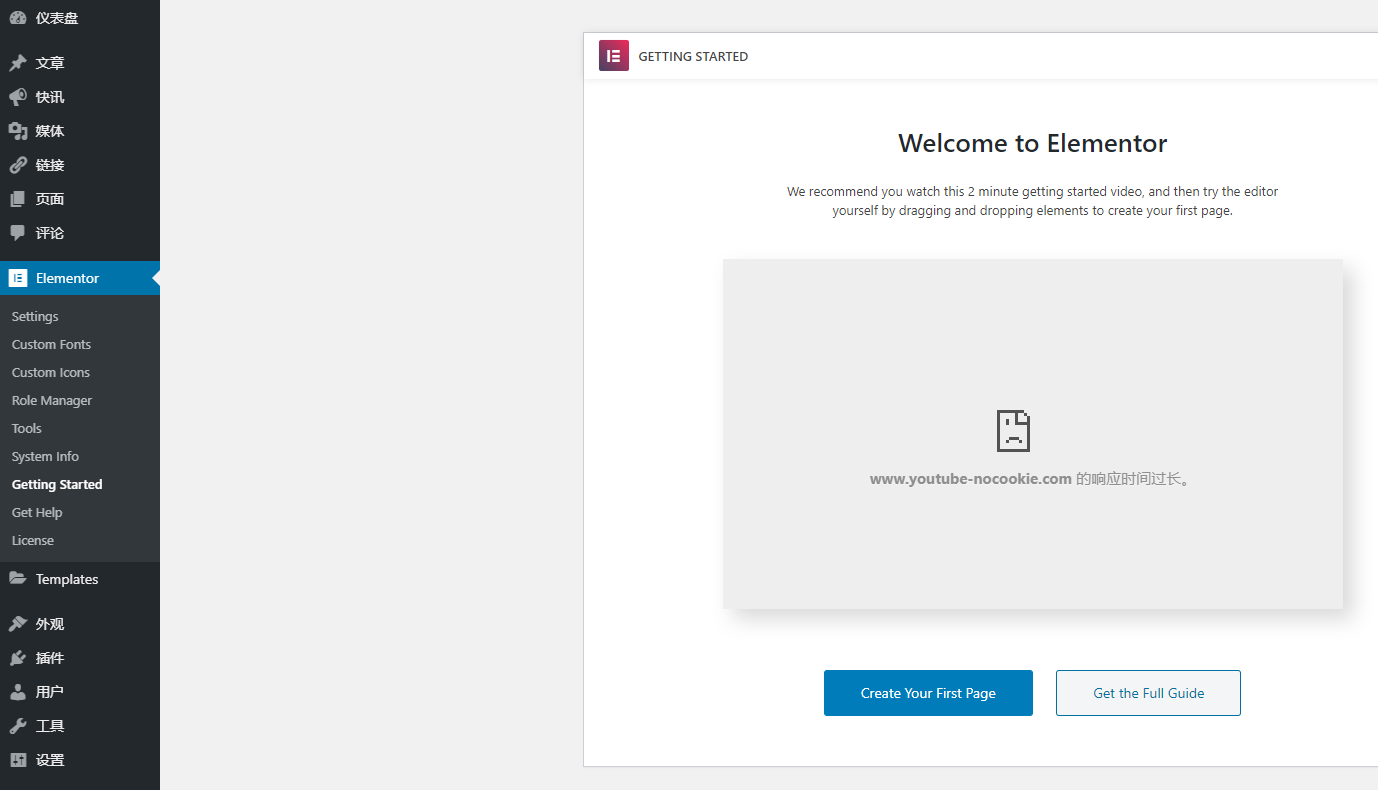Click the Welcome to Elementor heading
The width and height of the screenshot is (1378, 790).
tap(1033, 143)
